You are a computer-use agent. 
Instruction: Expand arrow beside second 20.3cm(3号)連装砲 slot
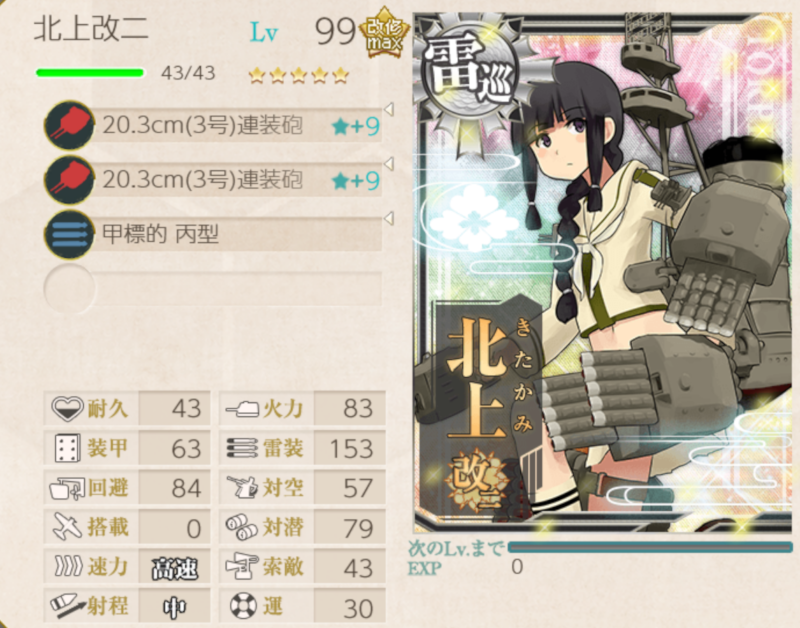click(x=389, y=164)
